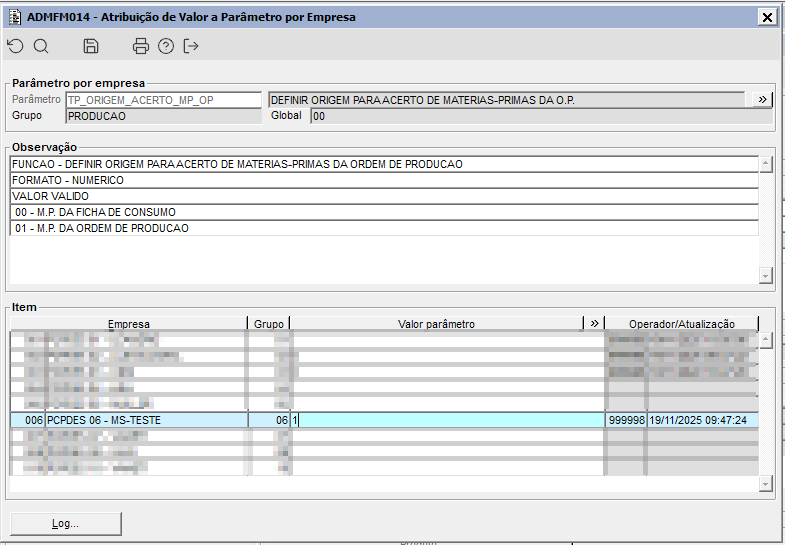Viewport: 785px width, 545px height.
Task: Click observation line FORMATO - NUMERICO
Action: (384, 180)
